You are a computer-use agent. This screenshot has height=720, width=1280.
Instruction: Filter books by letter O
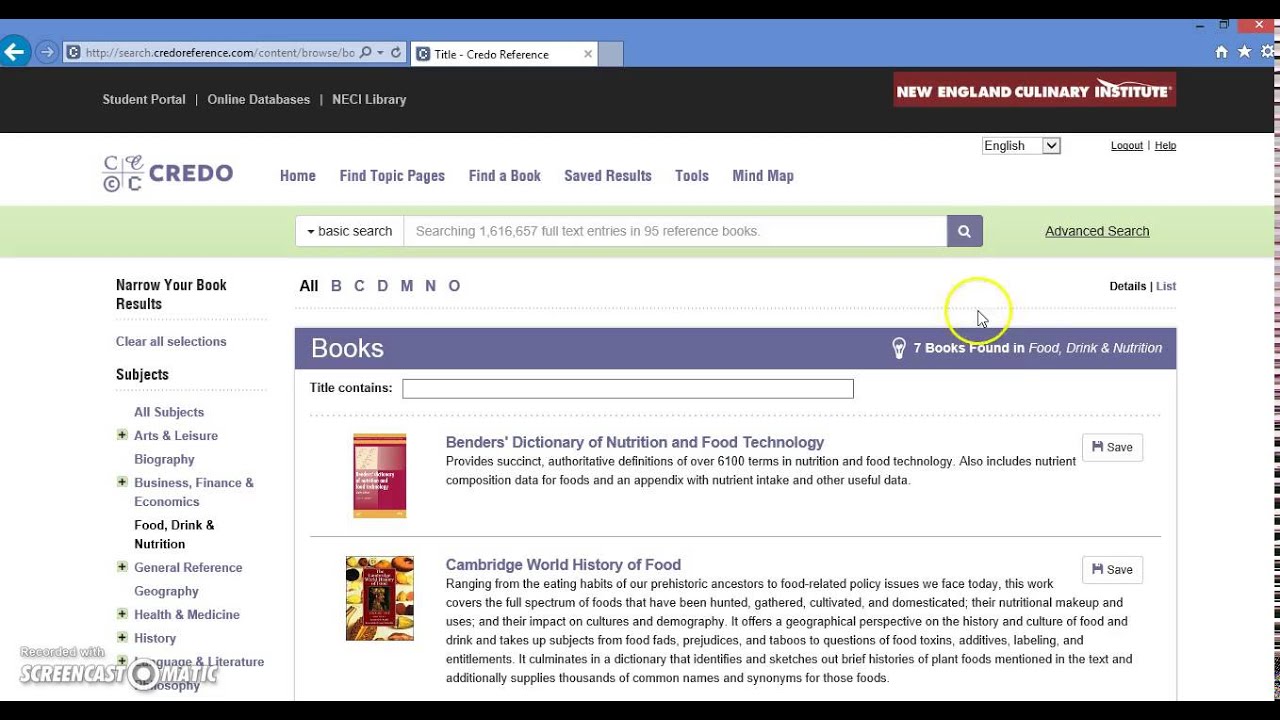click(454, 286)
